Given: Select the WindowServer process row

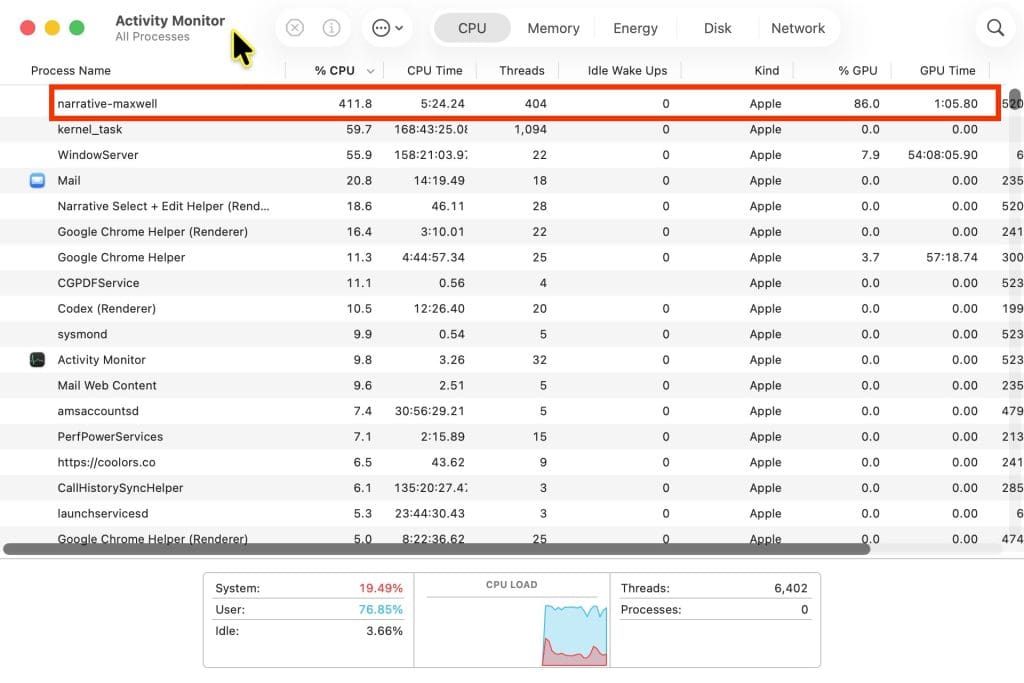Looking at the screenshot, I should click(512, 155).
